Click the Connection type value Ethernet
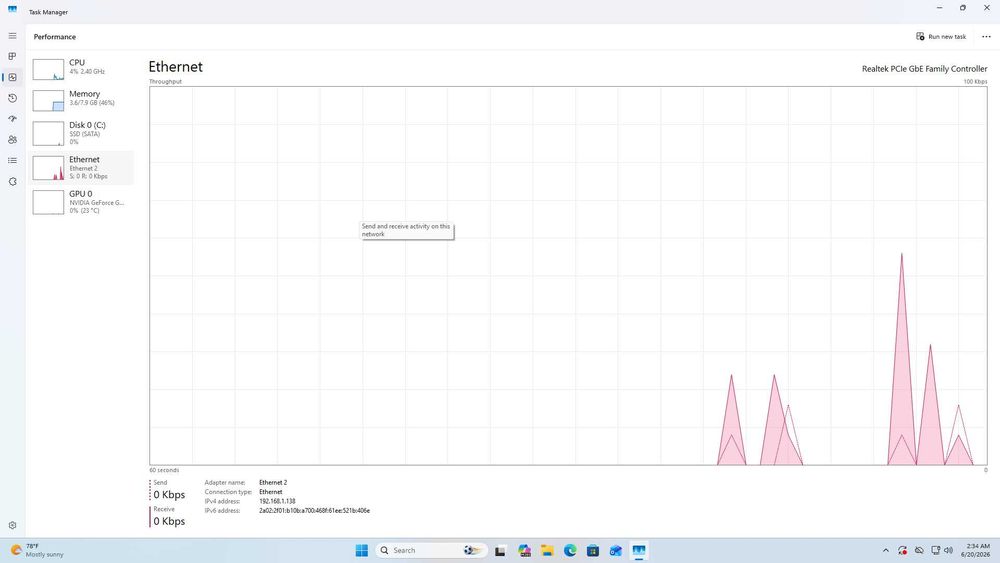This screenshot has width=1000, height=563. (x=270, y=492)
